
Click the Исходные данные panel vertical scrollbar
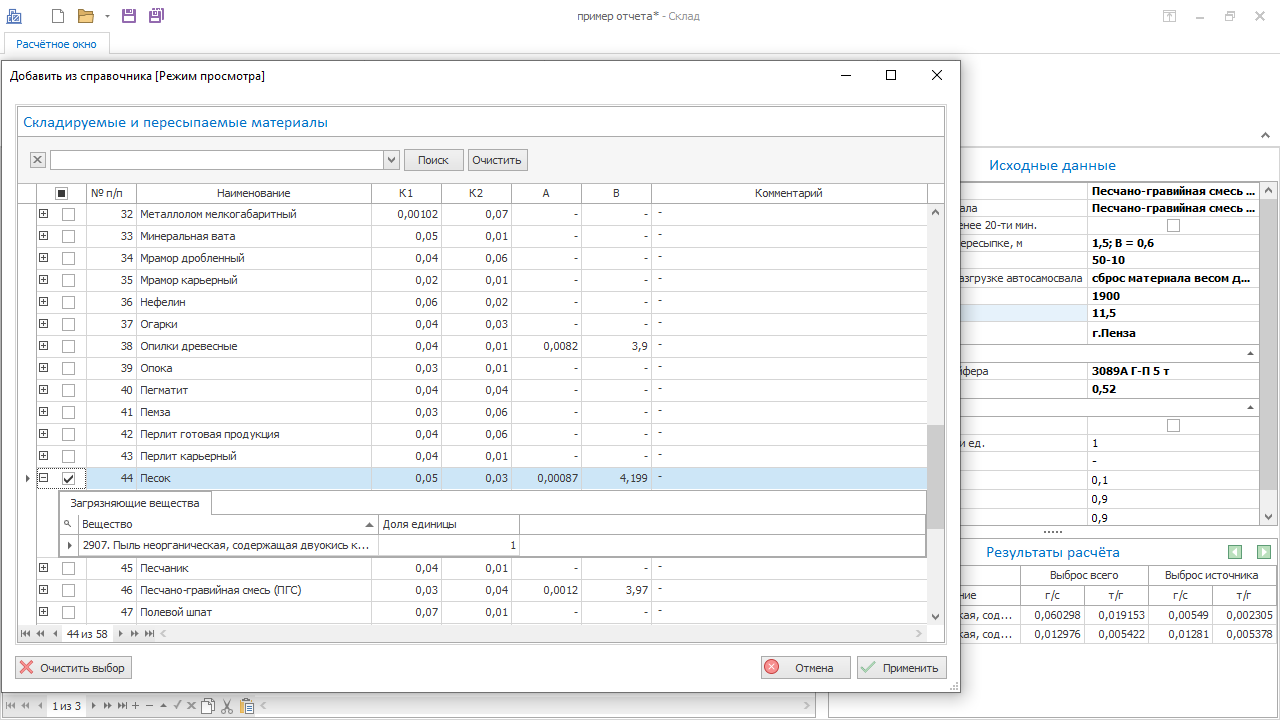click(1267, 353)
